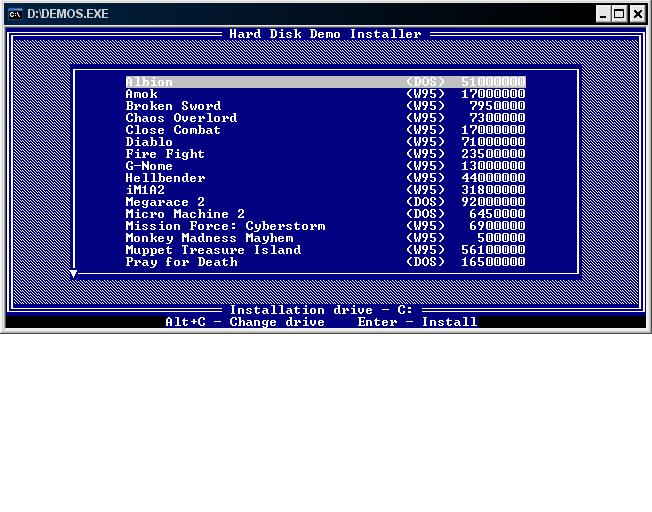Select Fire Fight entry
The image size is (652, 512).
click(x=326, y=154)
